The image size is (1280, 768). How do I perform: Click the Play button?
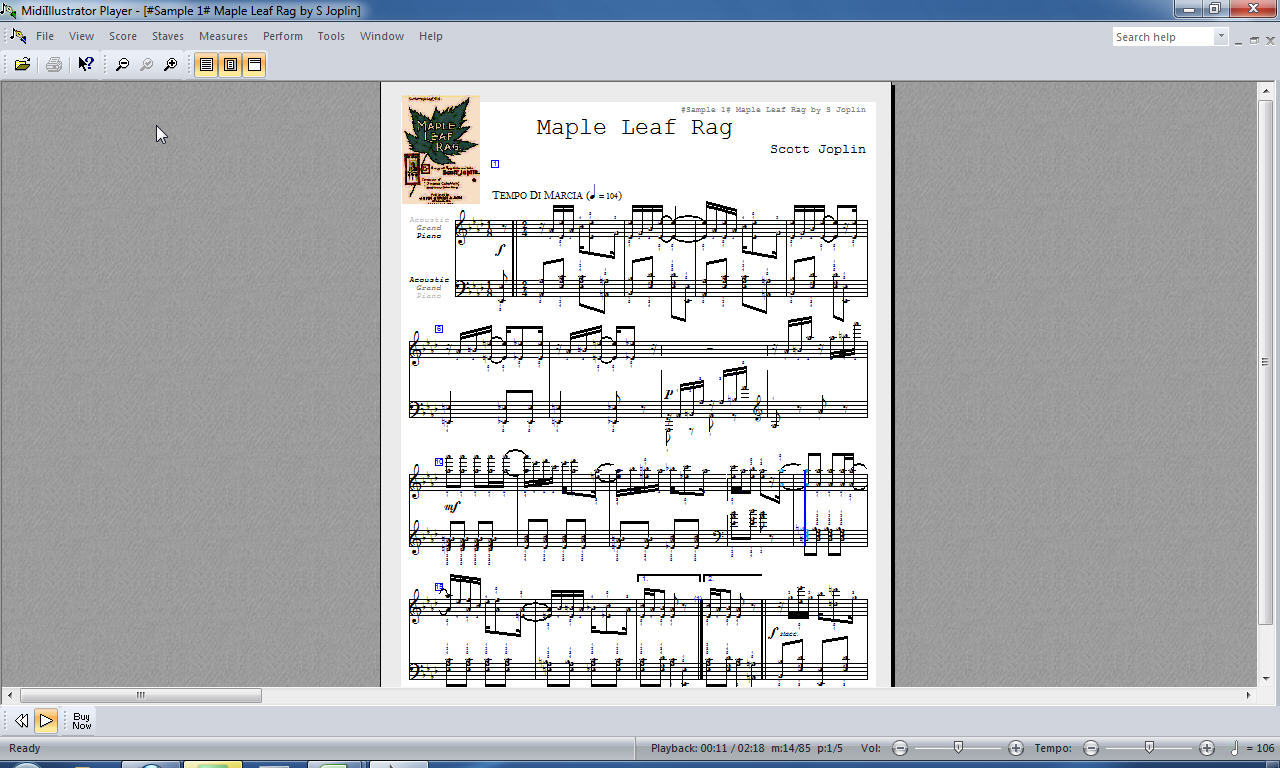(45, 720)
